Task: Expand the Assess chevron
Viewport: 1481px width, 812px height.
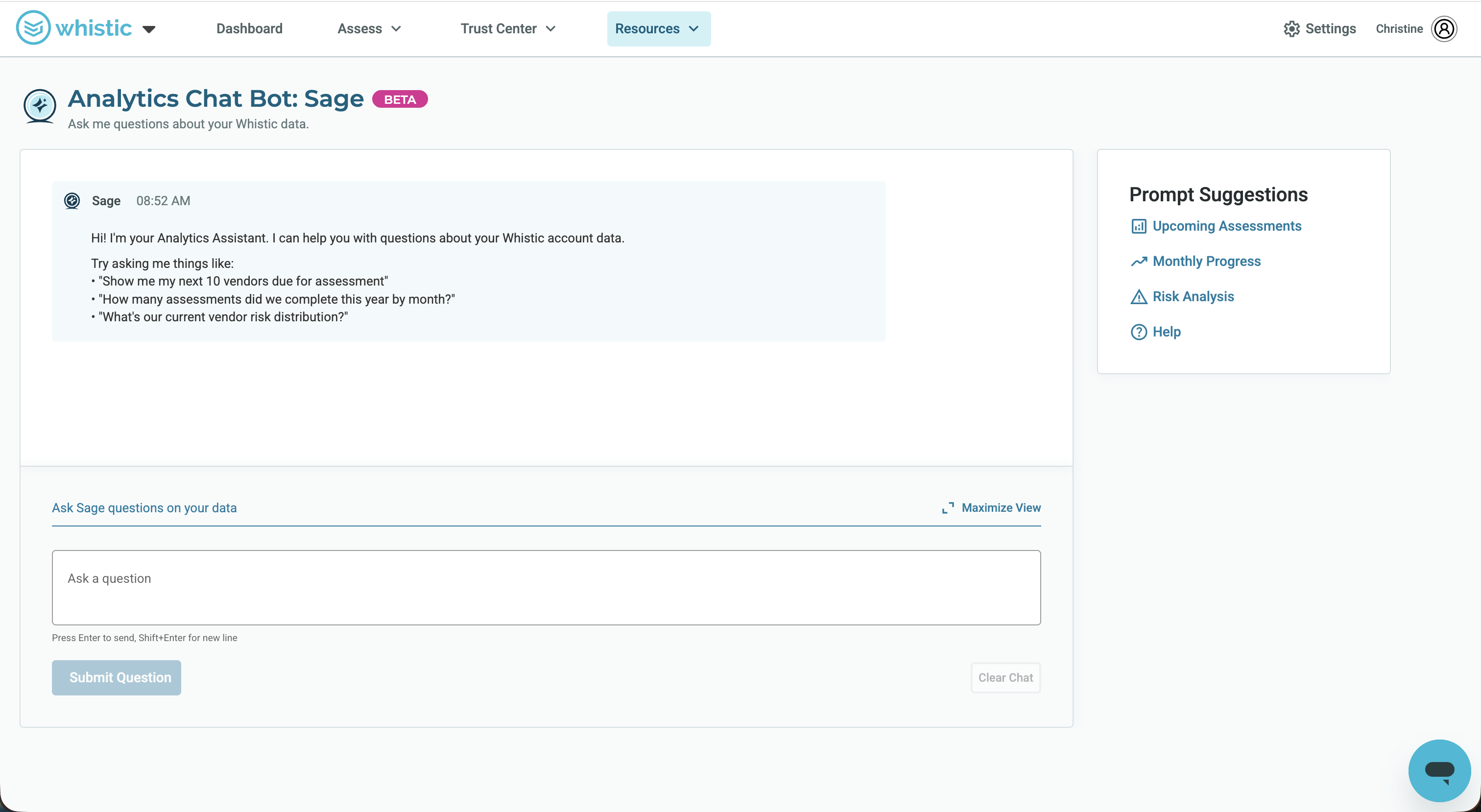Action: click(x=396, y=29)
